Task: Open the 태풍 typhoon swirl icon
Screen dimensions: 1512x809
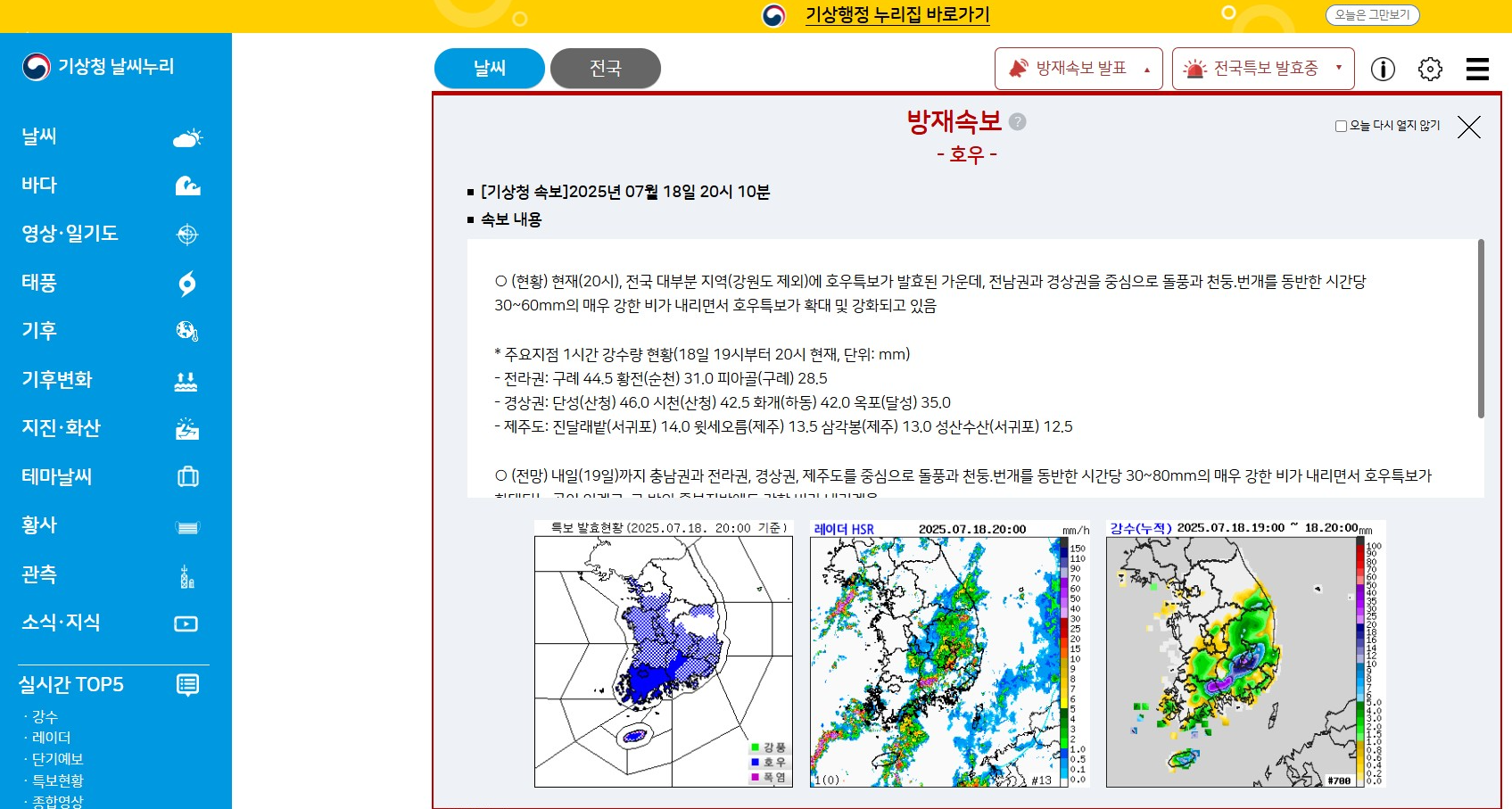Action: pyautogui.click(x=187, y=284)
